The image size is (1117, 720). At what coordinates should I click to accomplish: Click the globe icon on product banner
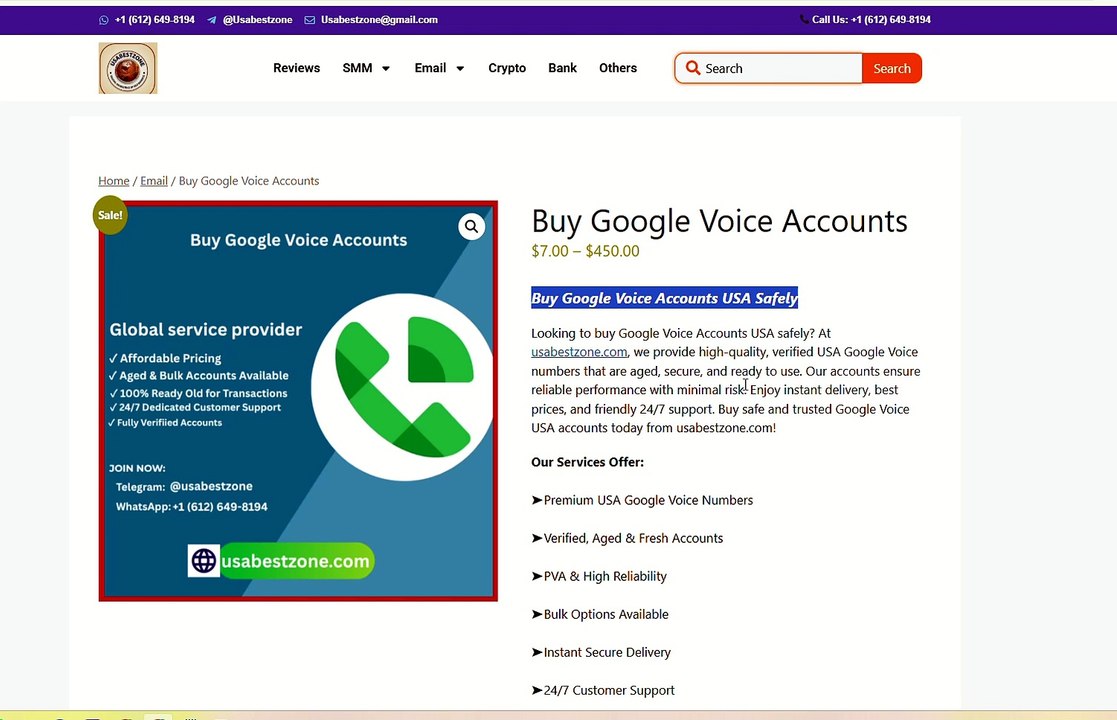(x=204, y=560)
